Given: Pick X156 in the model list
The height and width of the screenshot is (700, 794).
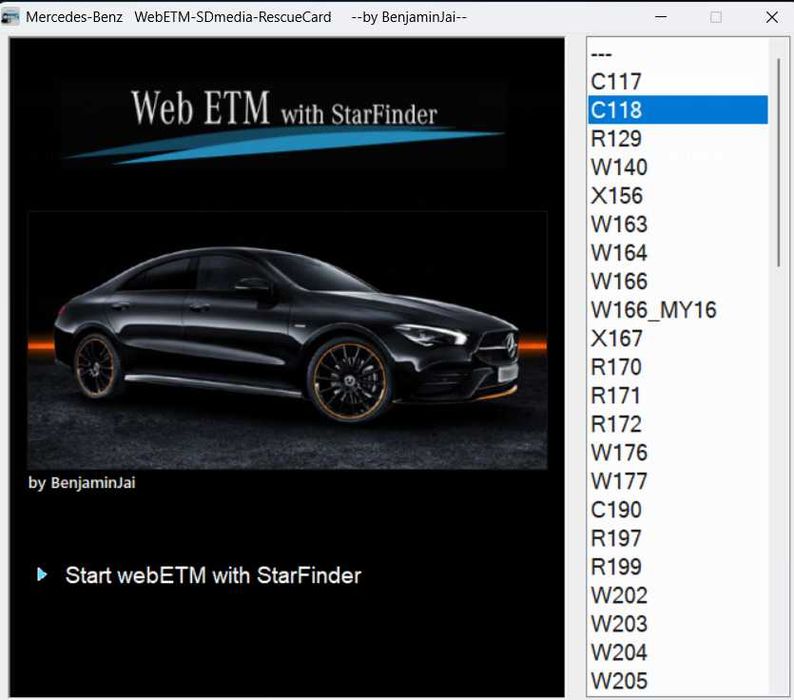Looking at the screenshot, I should click(678, 195).
